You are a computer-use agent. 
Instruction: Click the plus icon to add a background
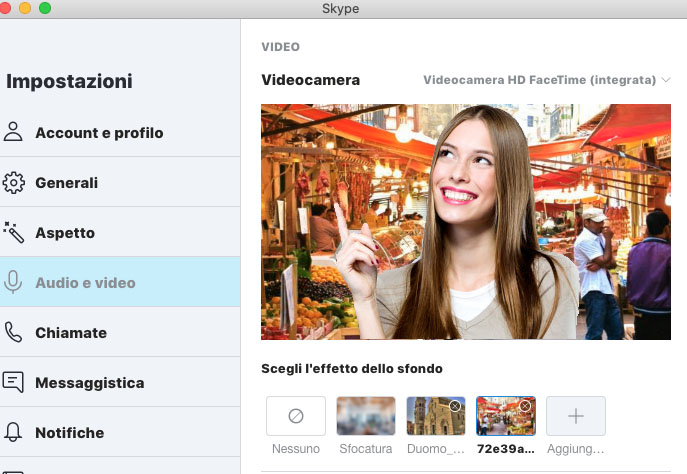tap(576, 416)
